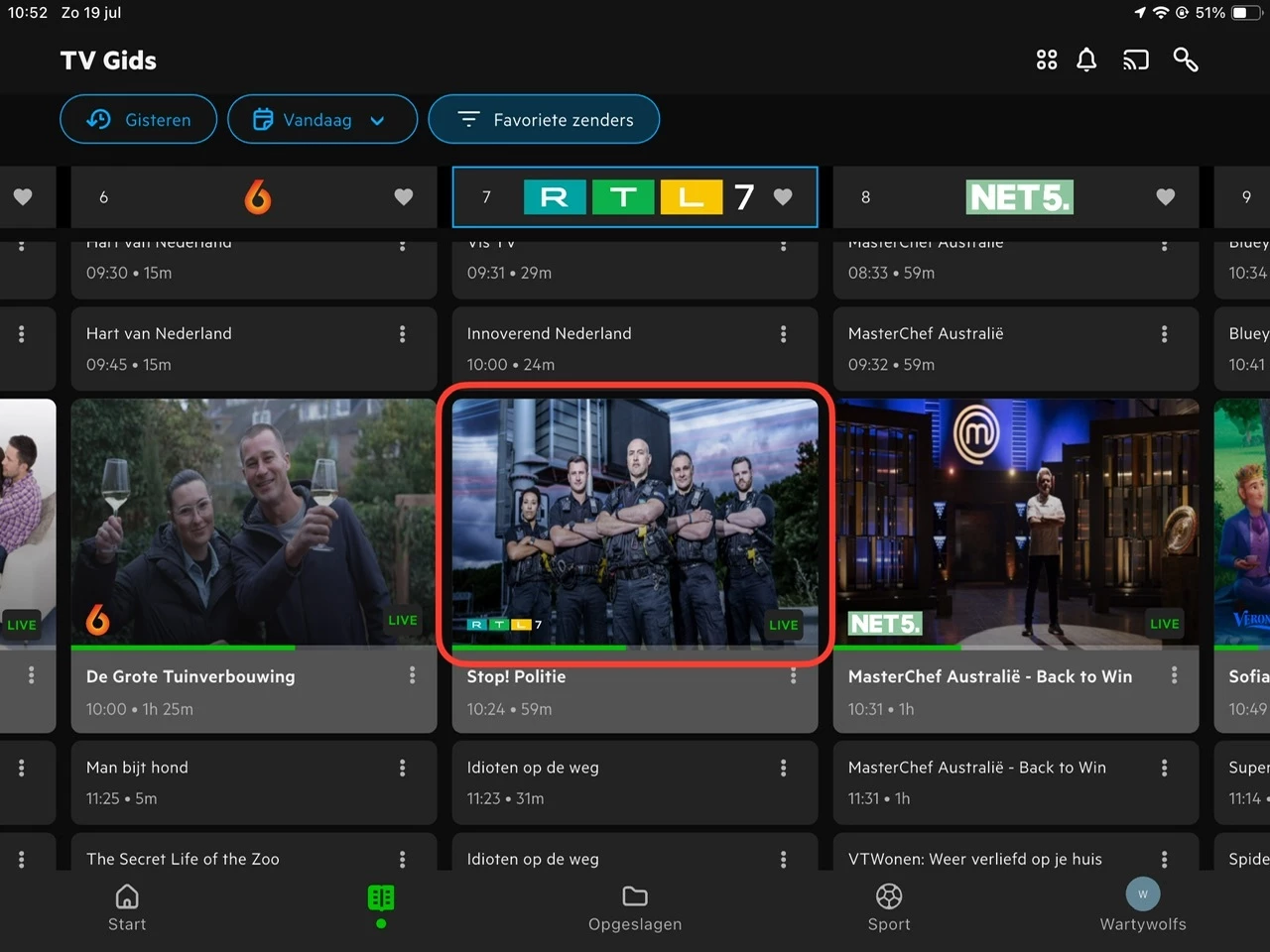Open The Secret Life of the Zoo title
Viewport: 1270px width, 952px height.
183,859
